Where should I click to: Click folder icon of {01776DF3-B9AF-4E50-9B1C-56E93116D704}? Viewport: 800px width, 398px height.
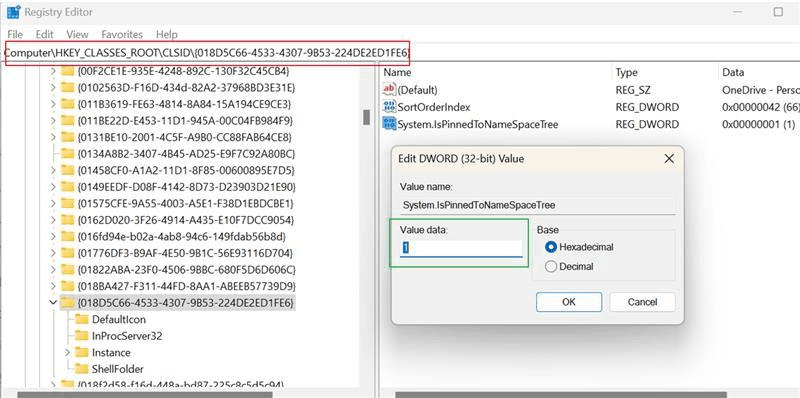(x=67, y=253)
